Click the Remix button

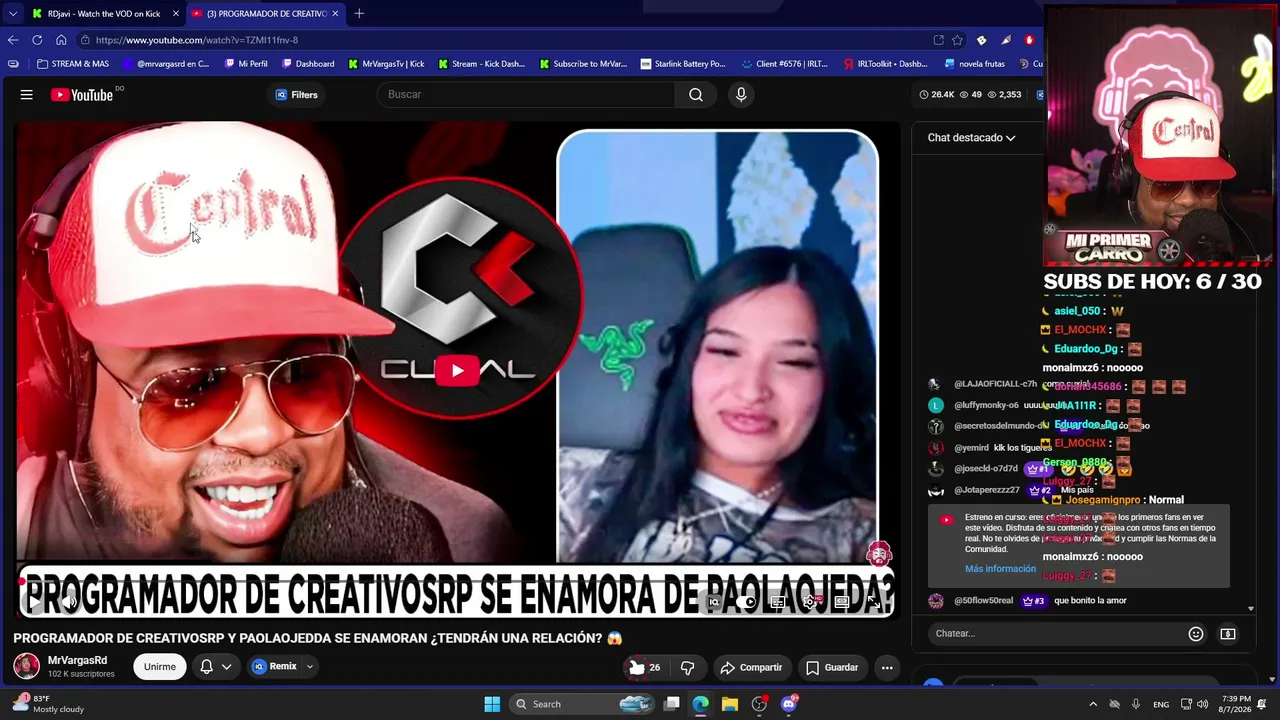click(x=275, y=667)
